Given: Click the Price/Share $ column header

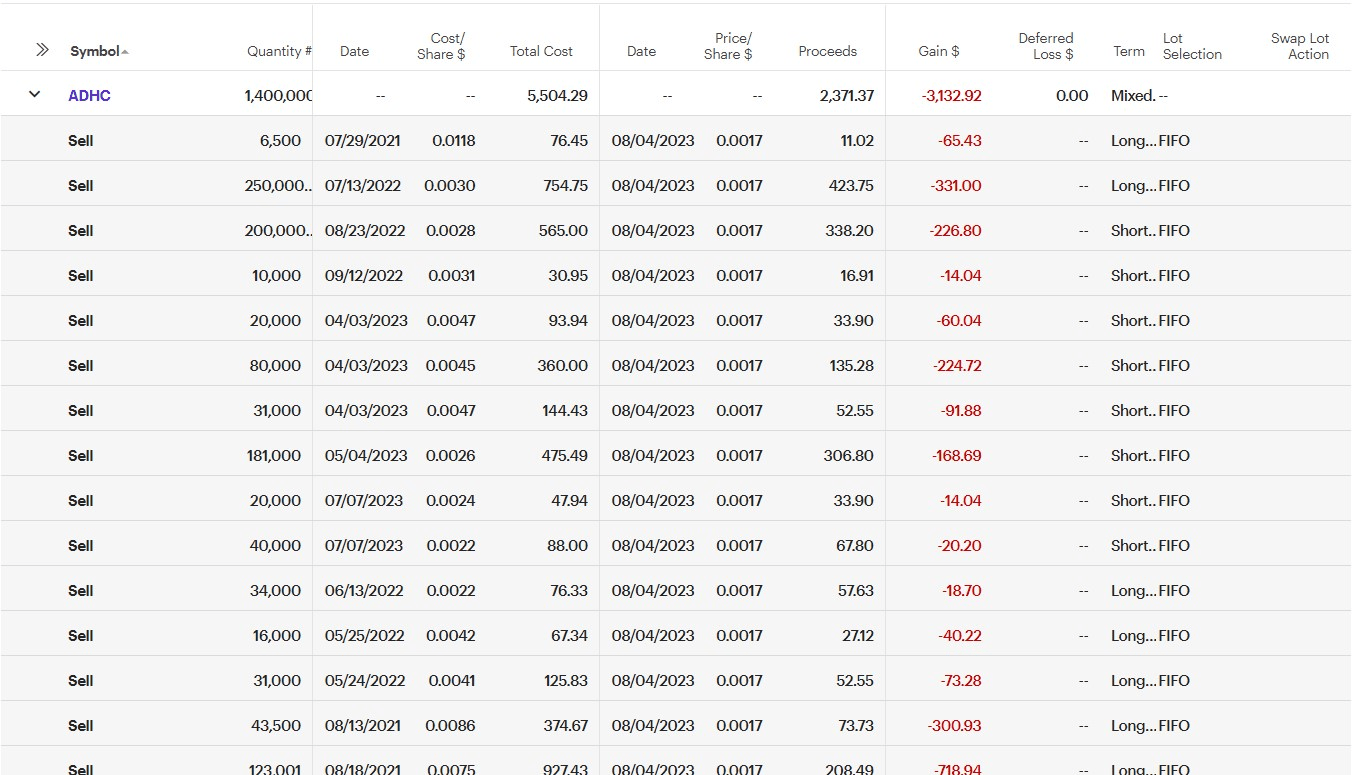Looking at the screenshot, I should click(x=728, y=46).
